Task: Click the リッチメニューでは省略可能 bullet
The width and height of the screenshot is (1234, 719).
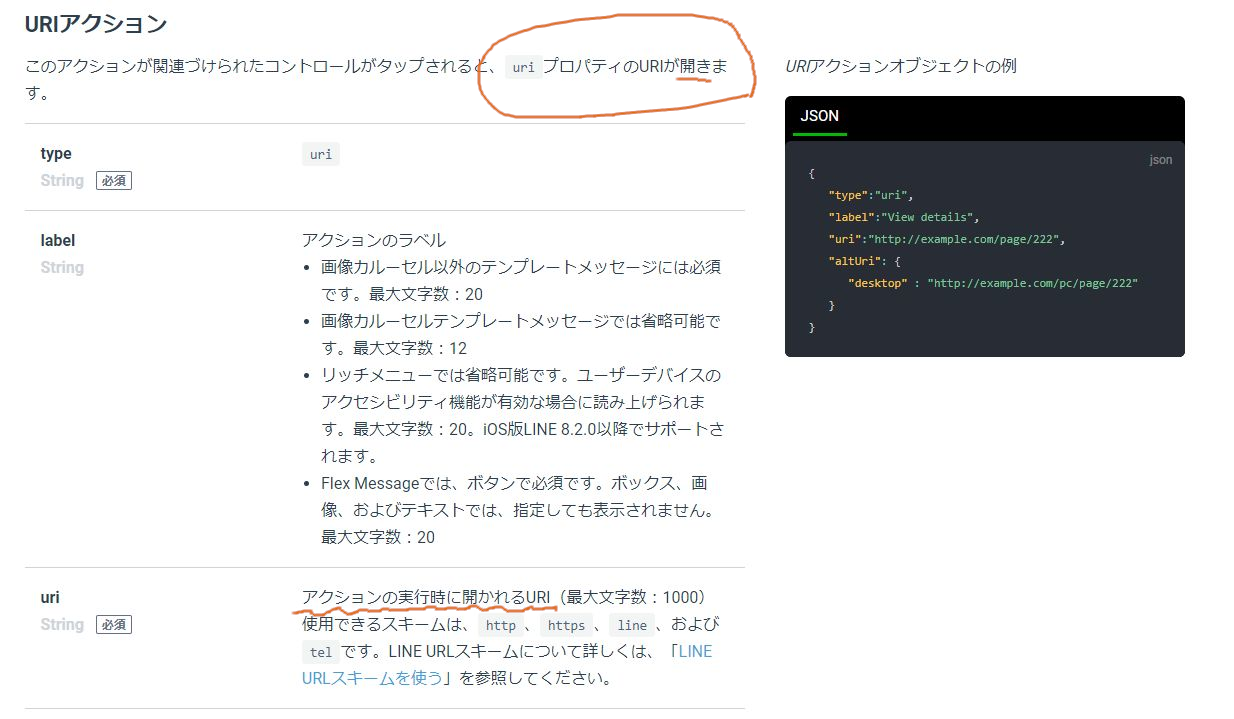Action: (521, 415)
